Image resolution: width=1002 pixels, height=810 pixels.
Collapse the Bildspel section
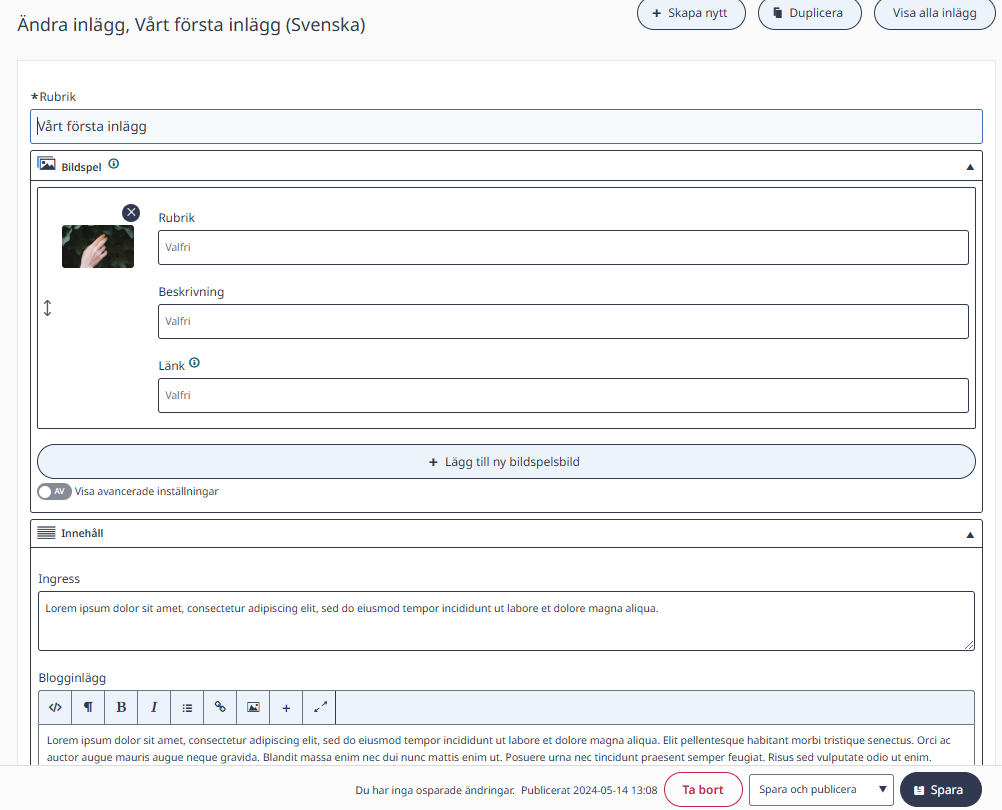point(970,167)
